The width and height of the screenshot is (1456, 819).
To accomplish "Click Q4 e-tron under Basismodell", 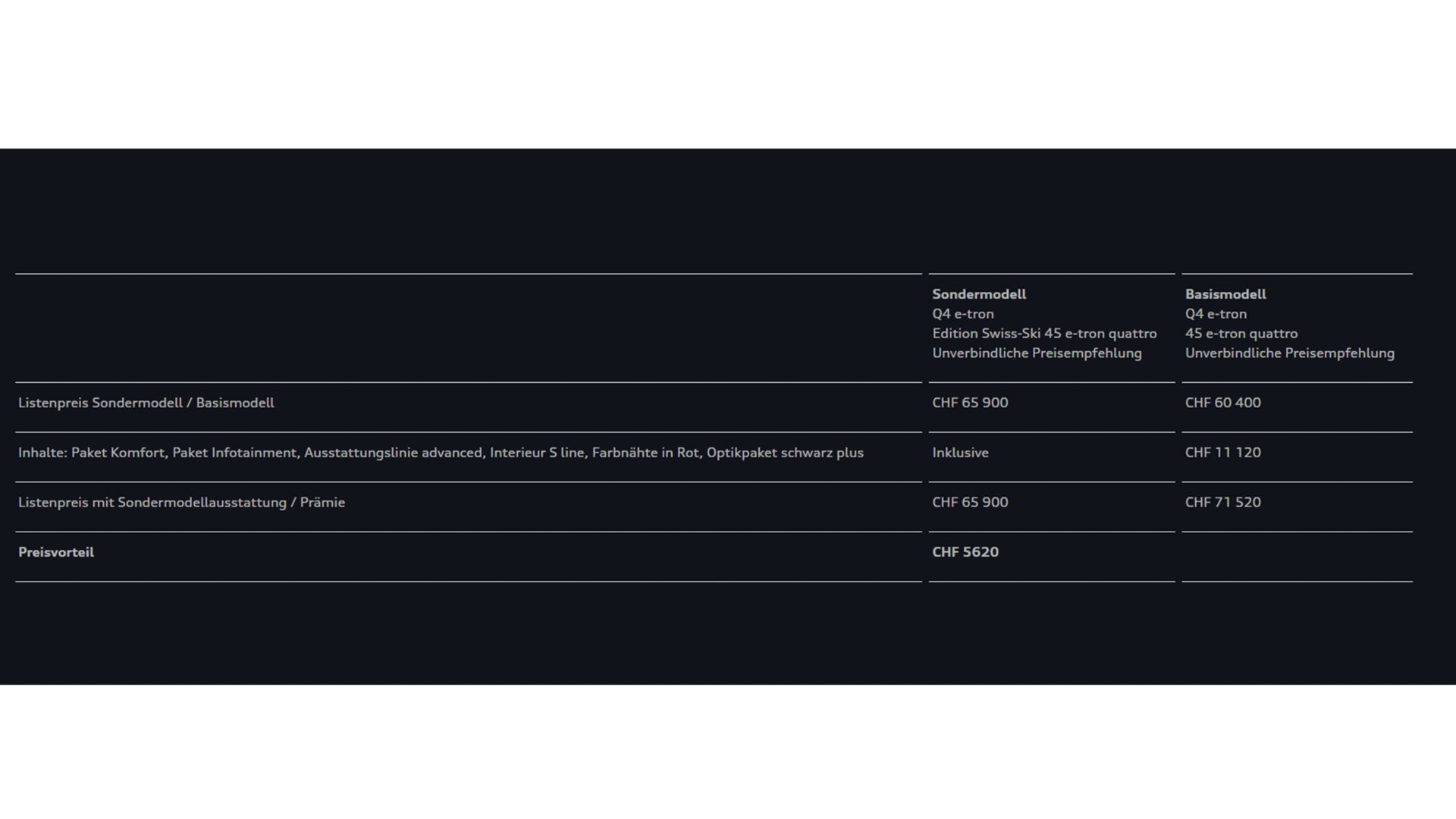I will pyautogui.click(x=1215, y=314).
